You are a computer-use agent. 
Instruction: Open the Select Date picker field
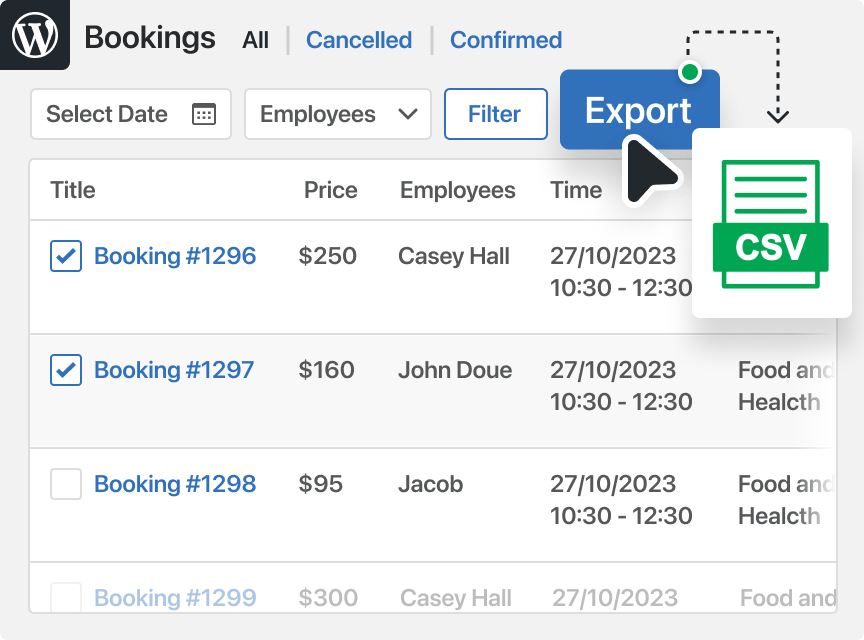tap(131, 114)
